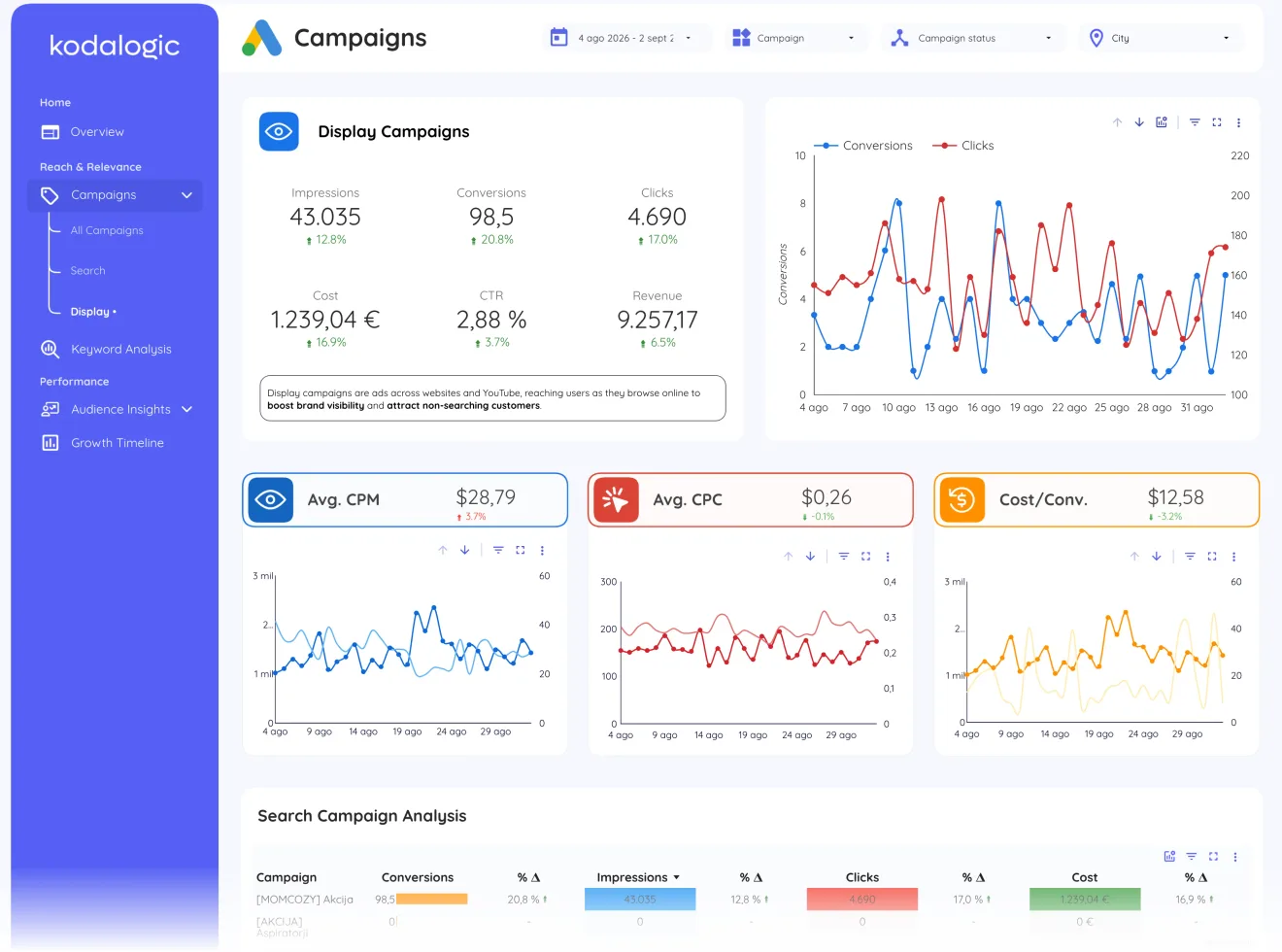This screenshot has height=952, width=1282.
Task: Open the City filter dropdown
Action: click(1227, 38)
